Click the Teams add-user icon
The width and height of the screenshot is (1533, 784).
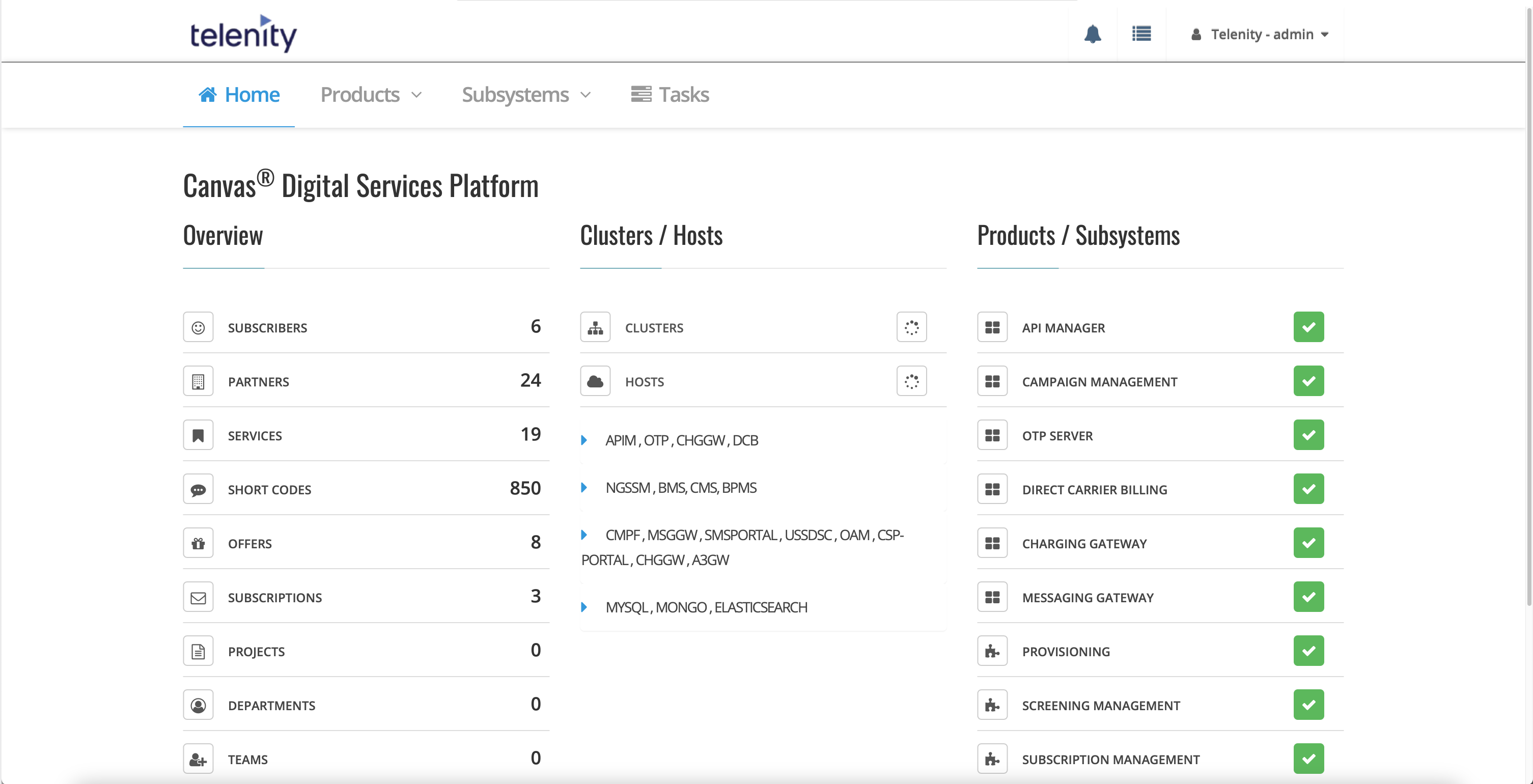tap(198, 759)
